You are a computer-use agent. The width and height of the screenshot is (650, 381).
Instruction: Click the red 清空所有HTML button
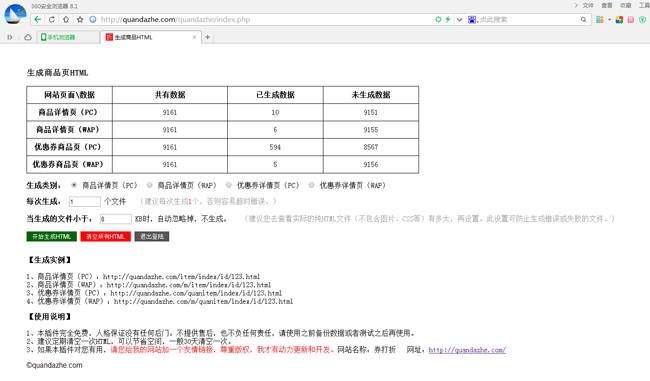click(106, 237)
